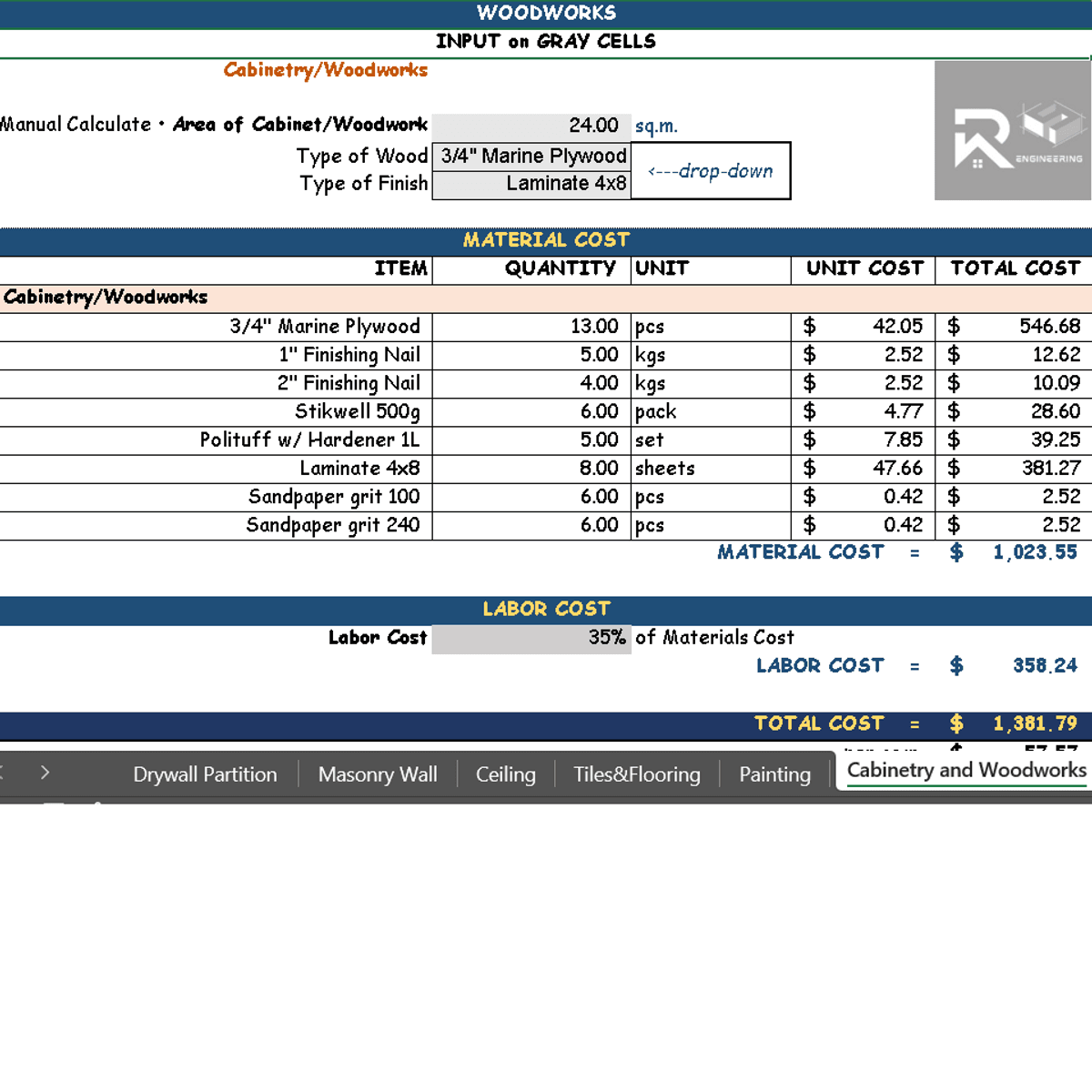Click the R Engineering logo image

tap(1012, 131)
